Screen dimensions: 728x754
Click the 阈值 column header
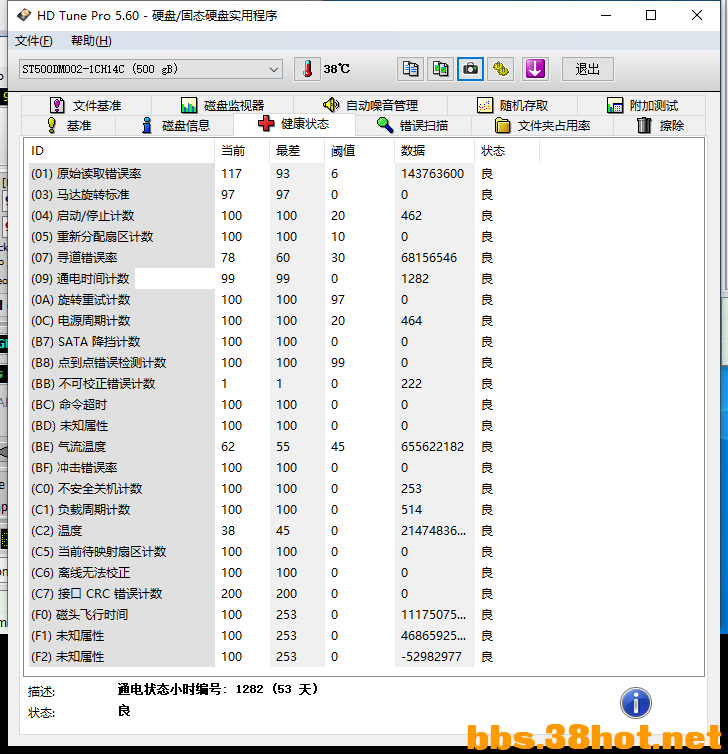[360, 151]
